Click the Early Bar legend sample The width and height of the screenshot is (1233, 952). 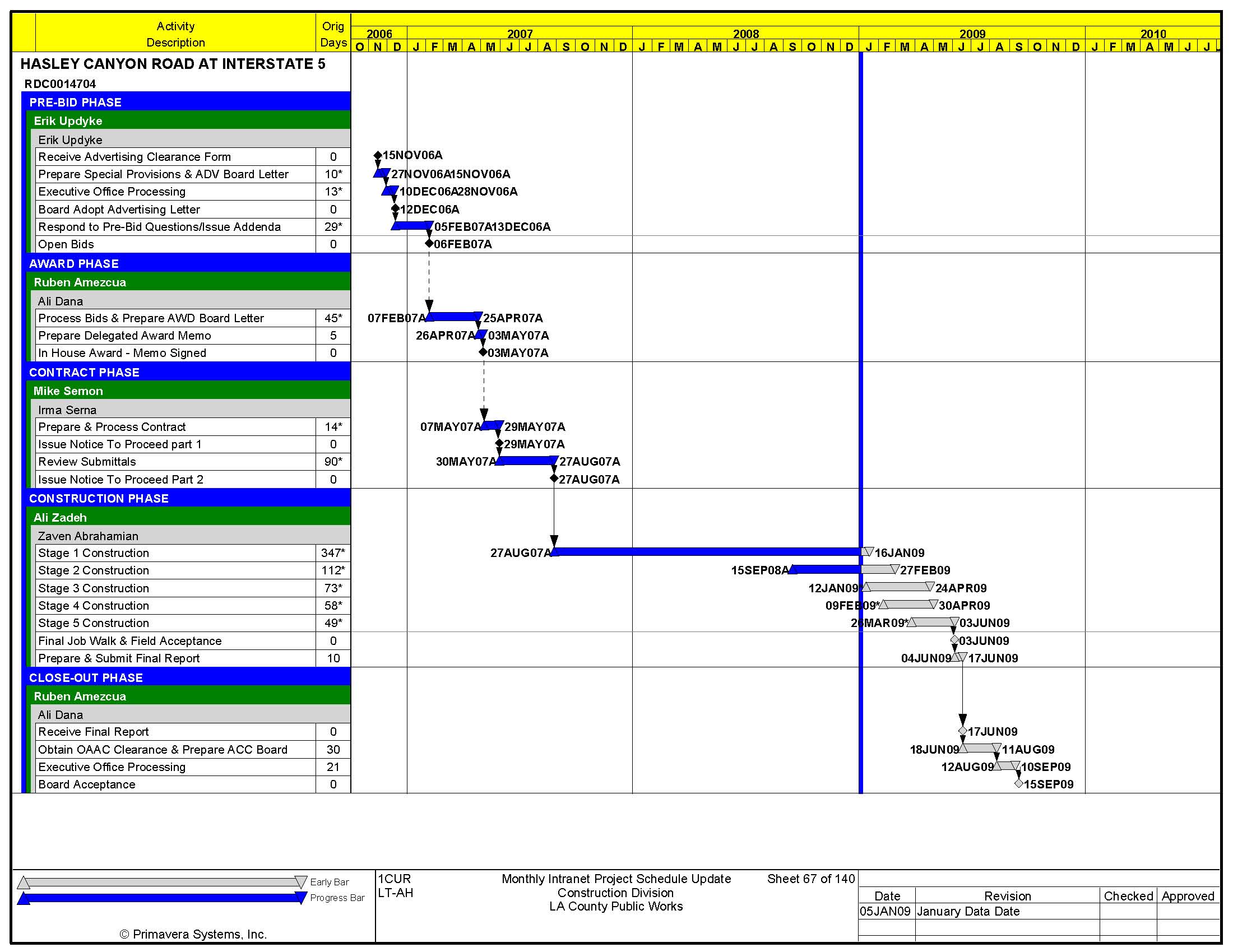(x=163, y=882)
